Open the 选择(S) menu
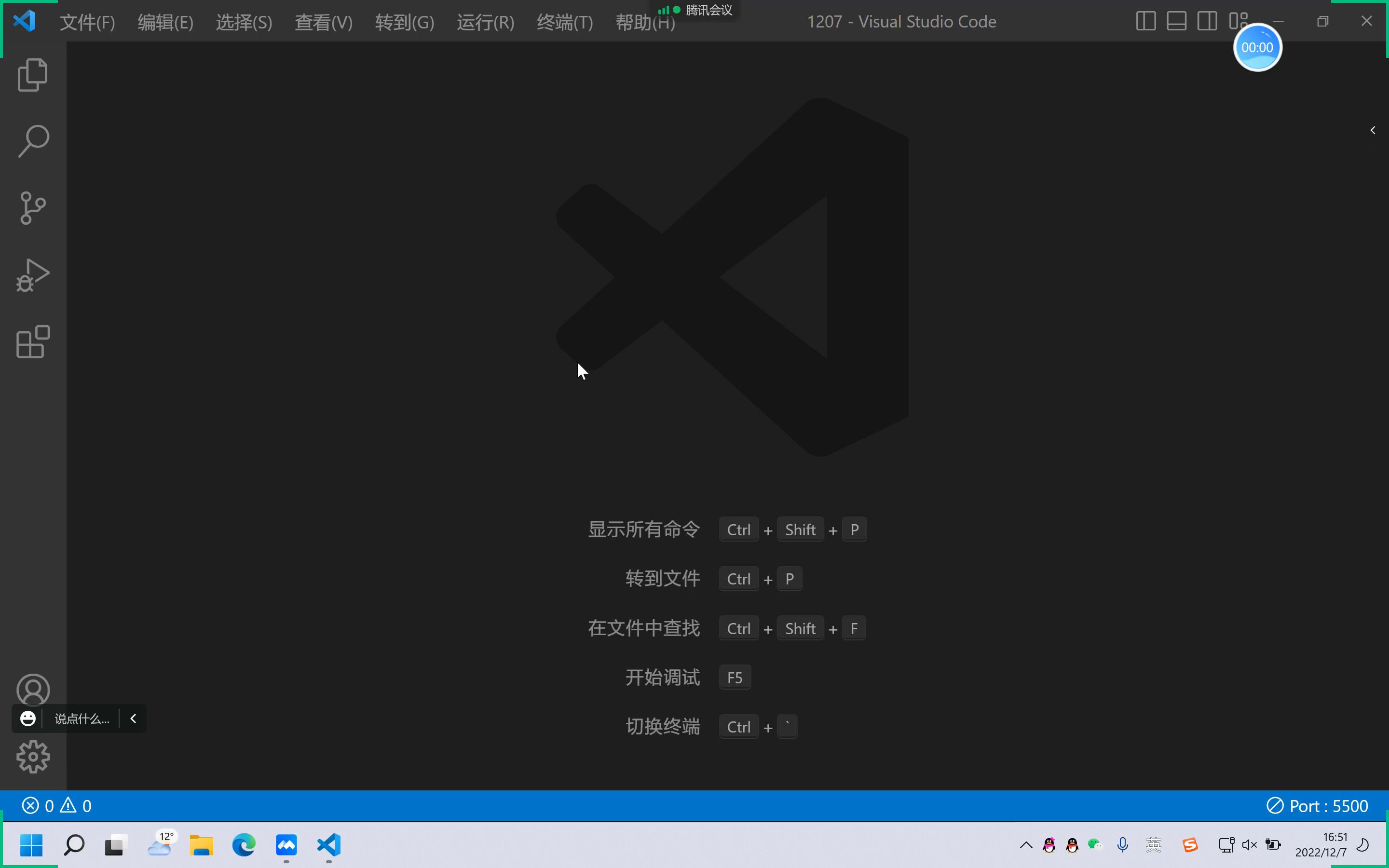1389x868 pixels. tap(244, 22)
